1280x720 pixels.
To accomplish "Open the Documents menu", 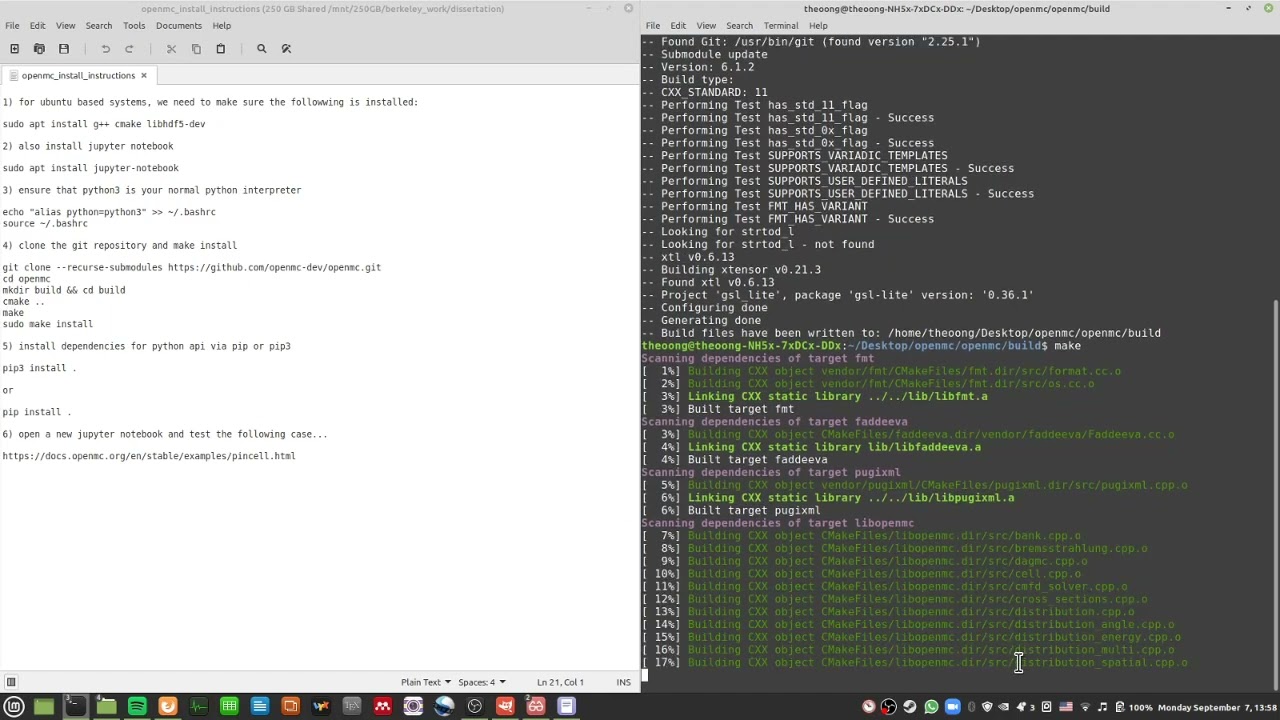I will point(179,25).
